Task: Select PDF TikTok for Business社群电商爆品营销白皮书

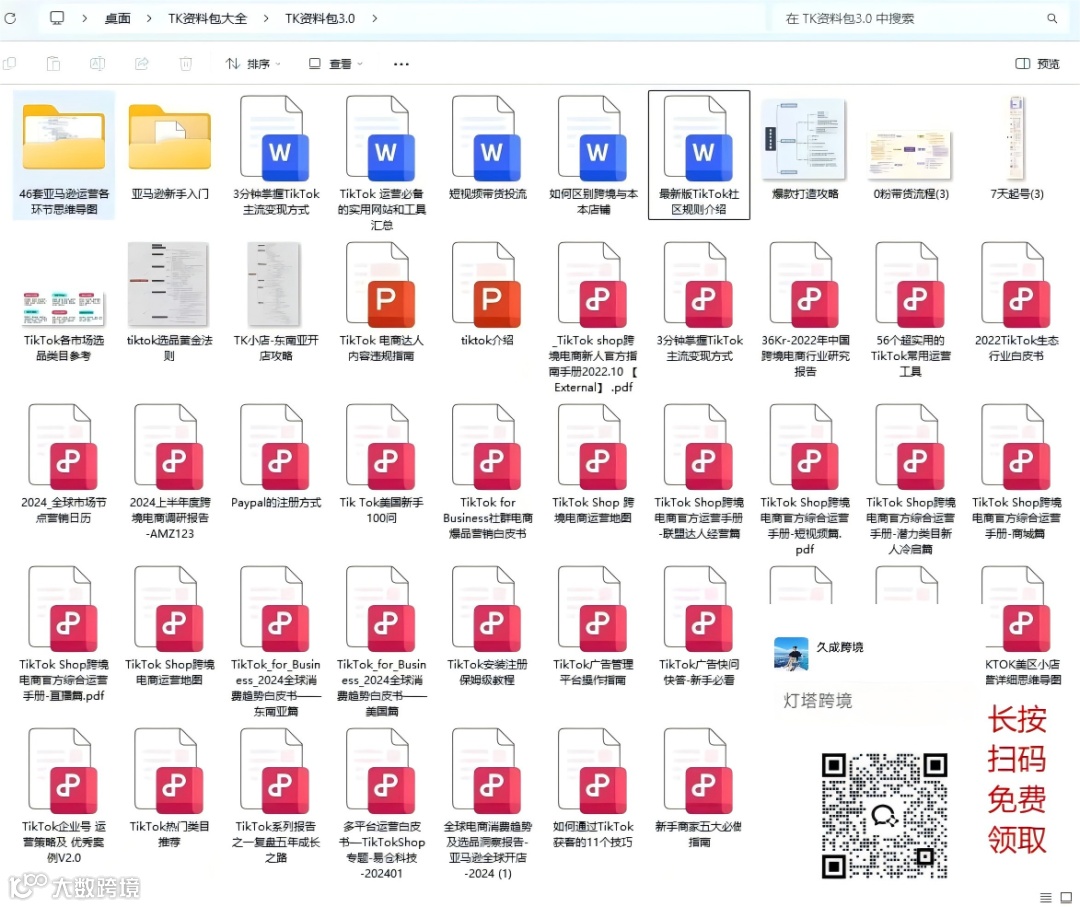Action: click(x=488, y=472)
